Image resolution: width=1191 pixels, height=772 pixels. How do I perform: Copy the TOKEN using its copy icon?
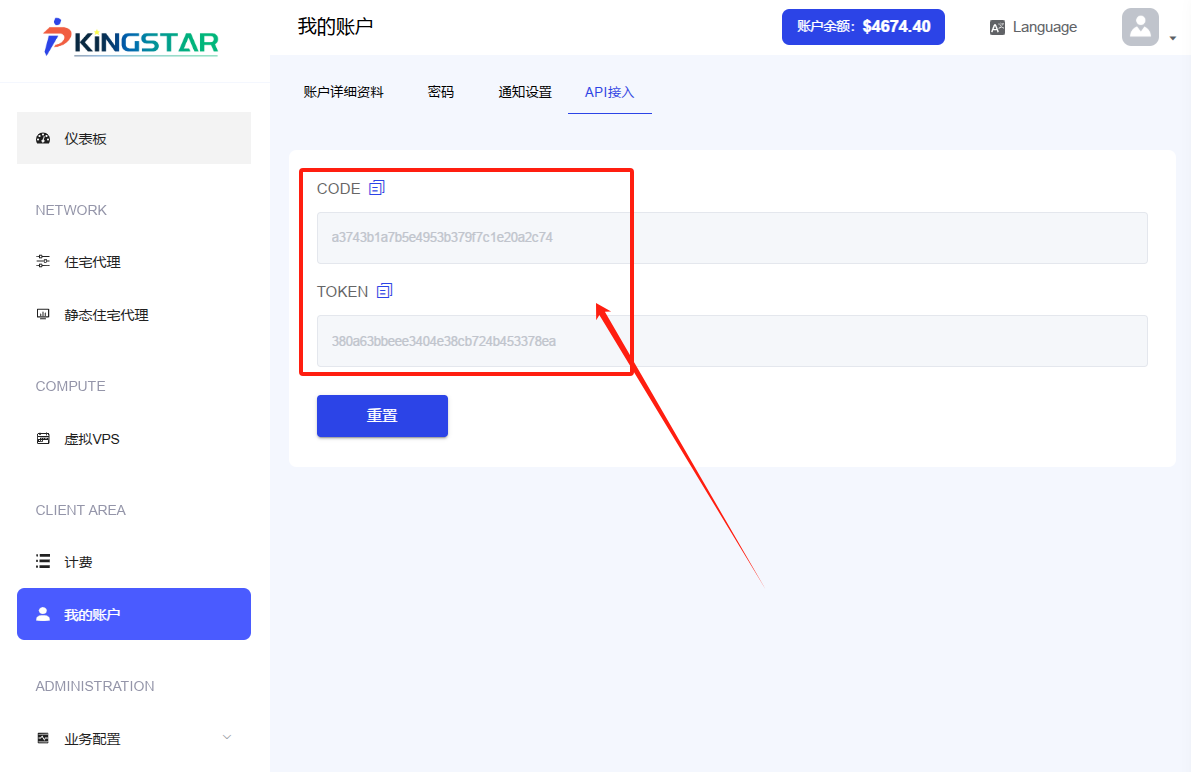point(384,290)
